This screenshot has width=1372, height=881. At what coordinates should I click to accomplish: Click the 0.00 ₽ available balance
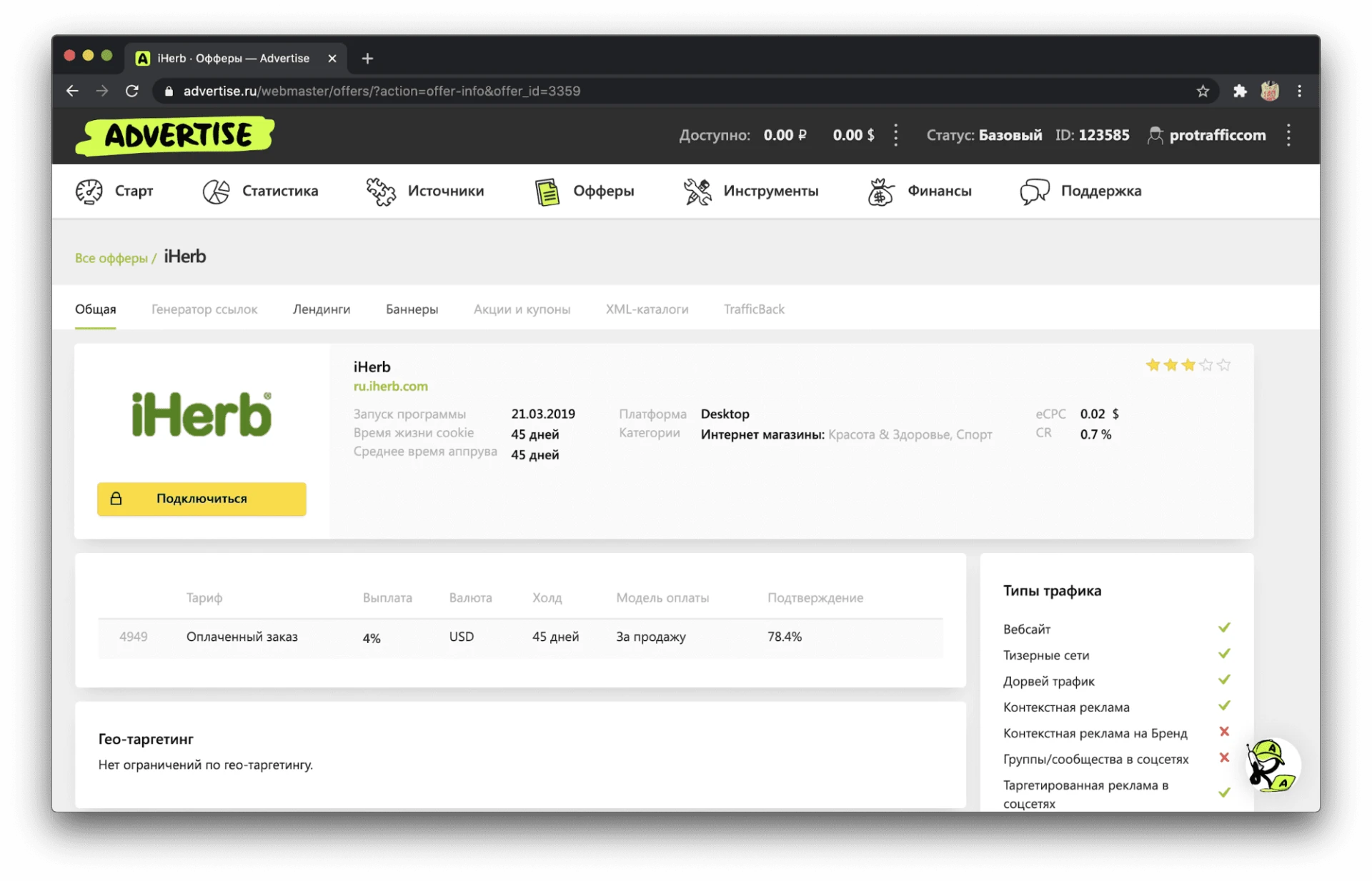pos(785,135)
